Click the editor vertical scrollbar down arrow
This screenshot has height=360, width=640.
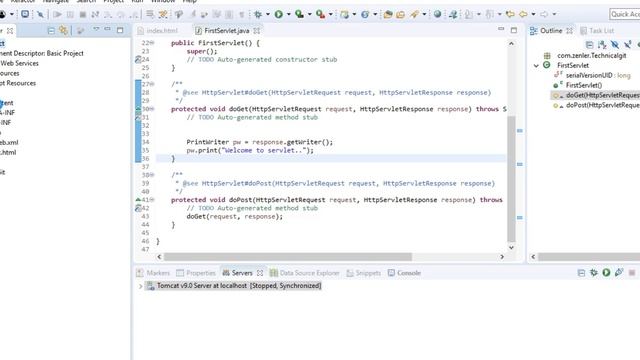(x=511, y=247)
